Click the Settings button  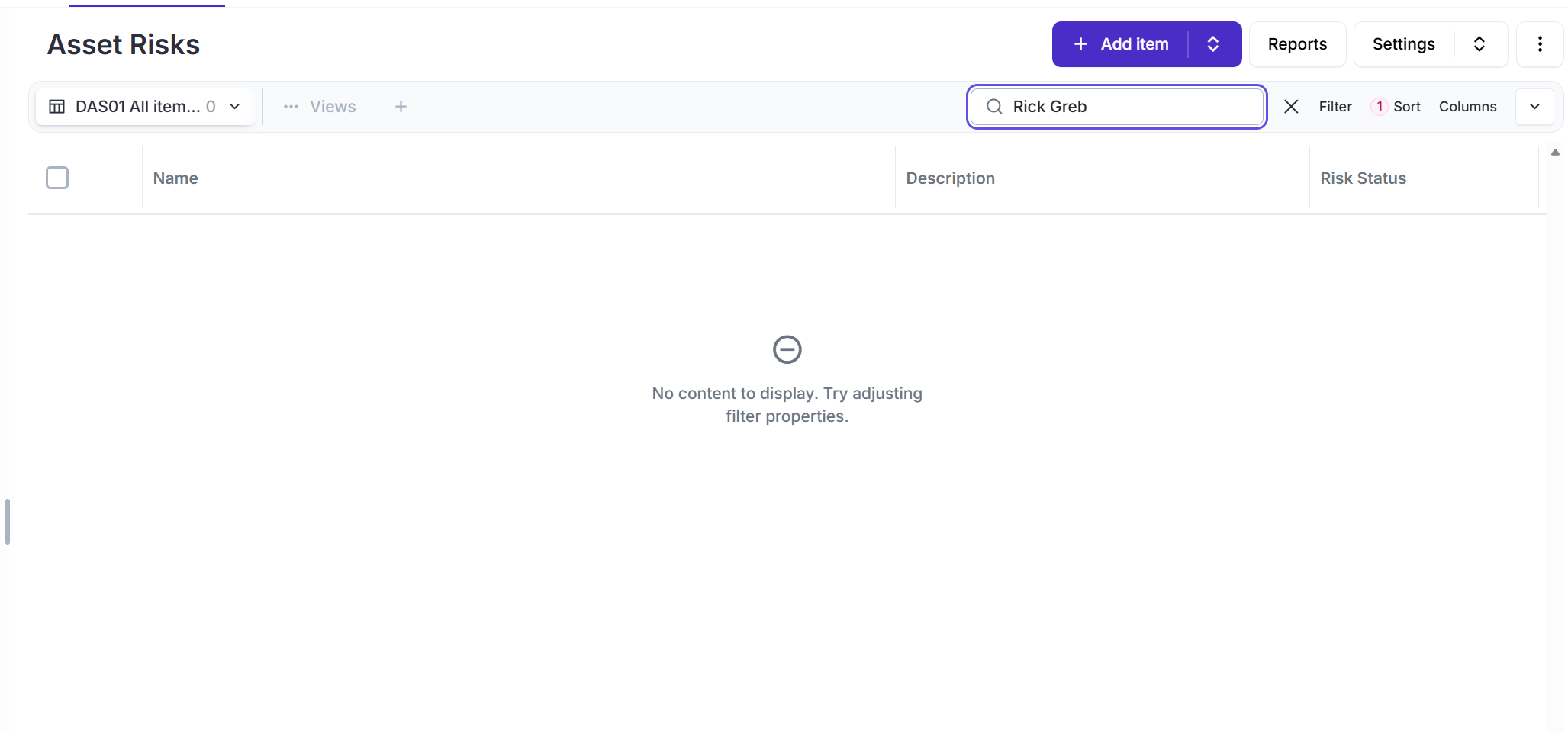pos(1403,44)
